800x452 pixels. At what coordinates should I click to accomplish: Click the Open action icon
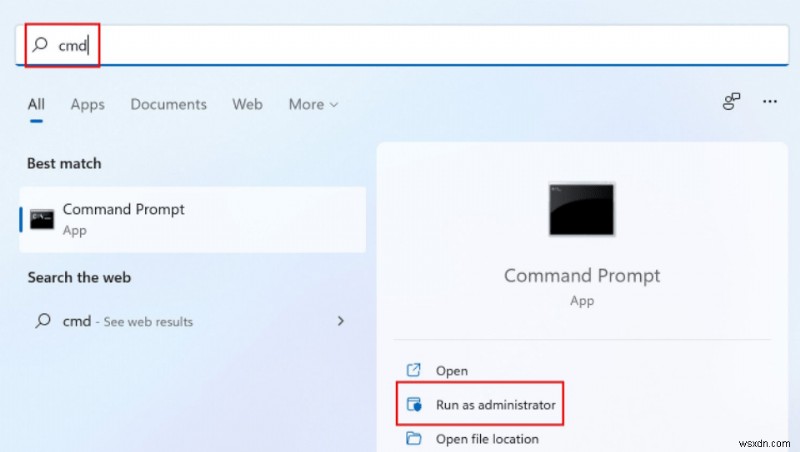[x=413, y=370]
